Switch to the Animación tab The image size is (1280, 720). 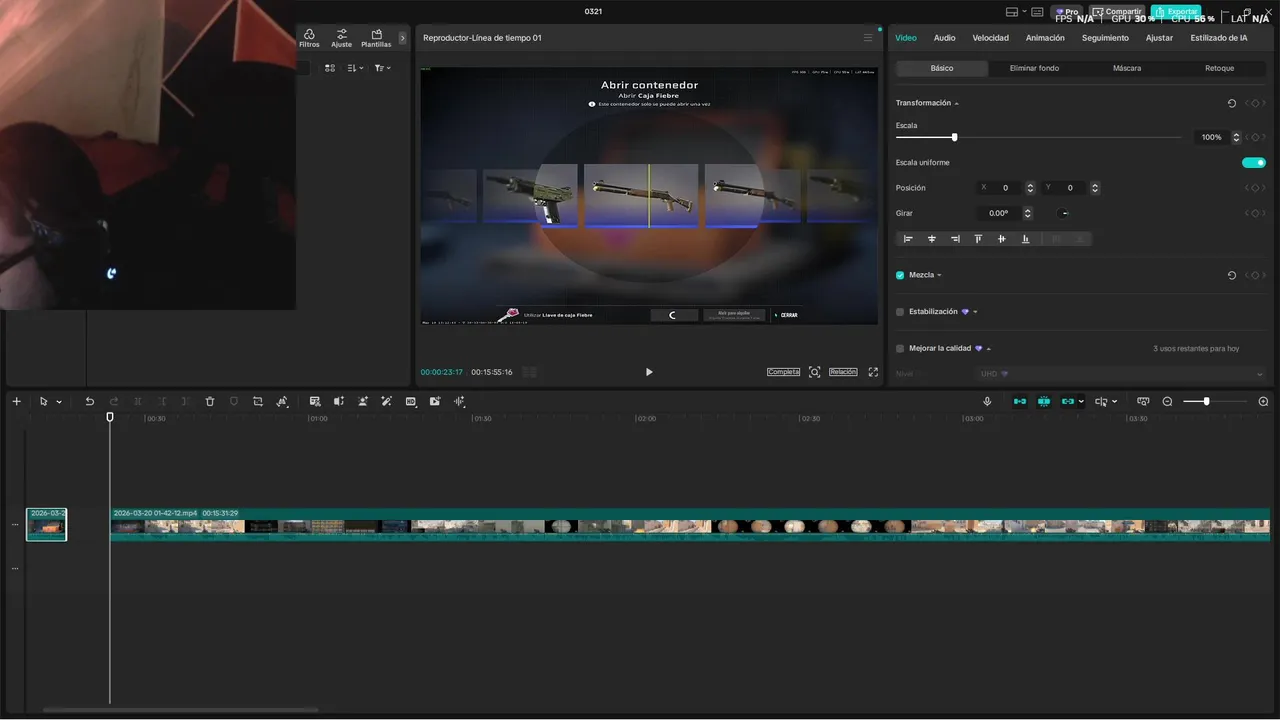[x=1045, y=38]
